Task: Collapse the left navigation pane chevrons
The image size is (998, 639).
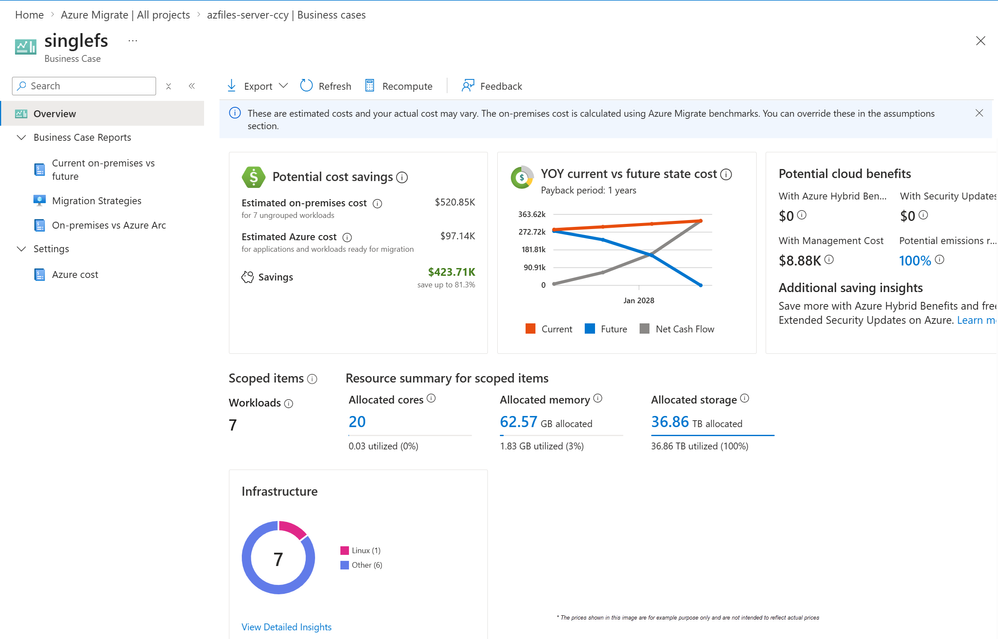Action: click(192, 86)
